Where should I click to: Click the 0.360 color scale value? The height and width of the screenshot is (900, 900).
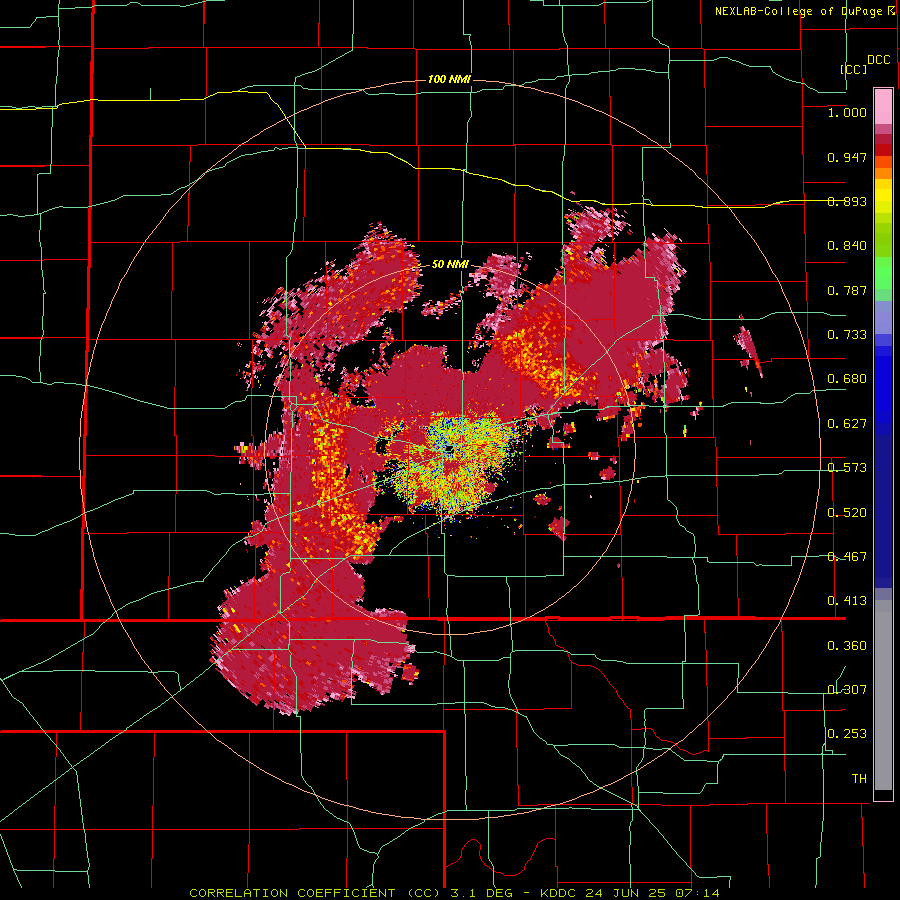847,646
